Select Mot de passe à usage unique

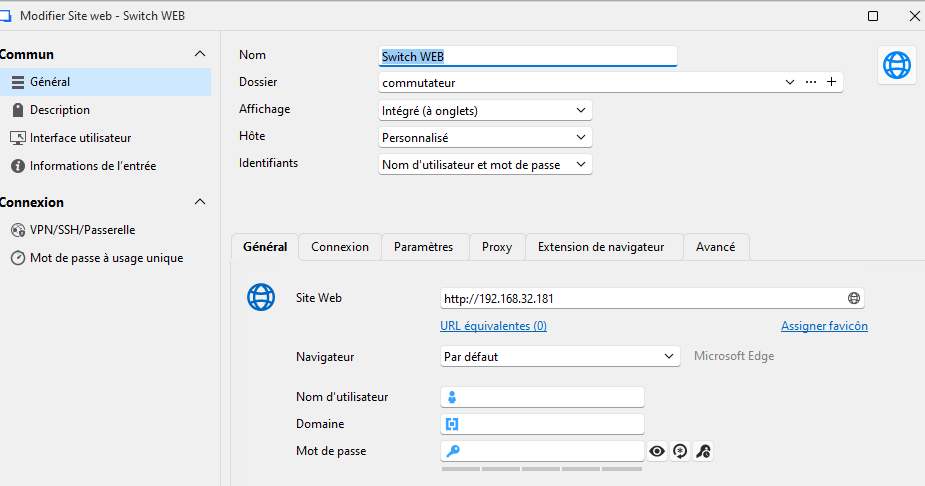[105, 258]
